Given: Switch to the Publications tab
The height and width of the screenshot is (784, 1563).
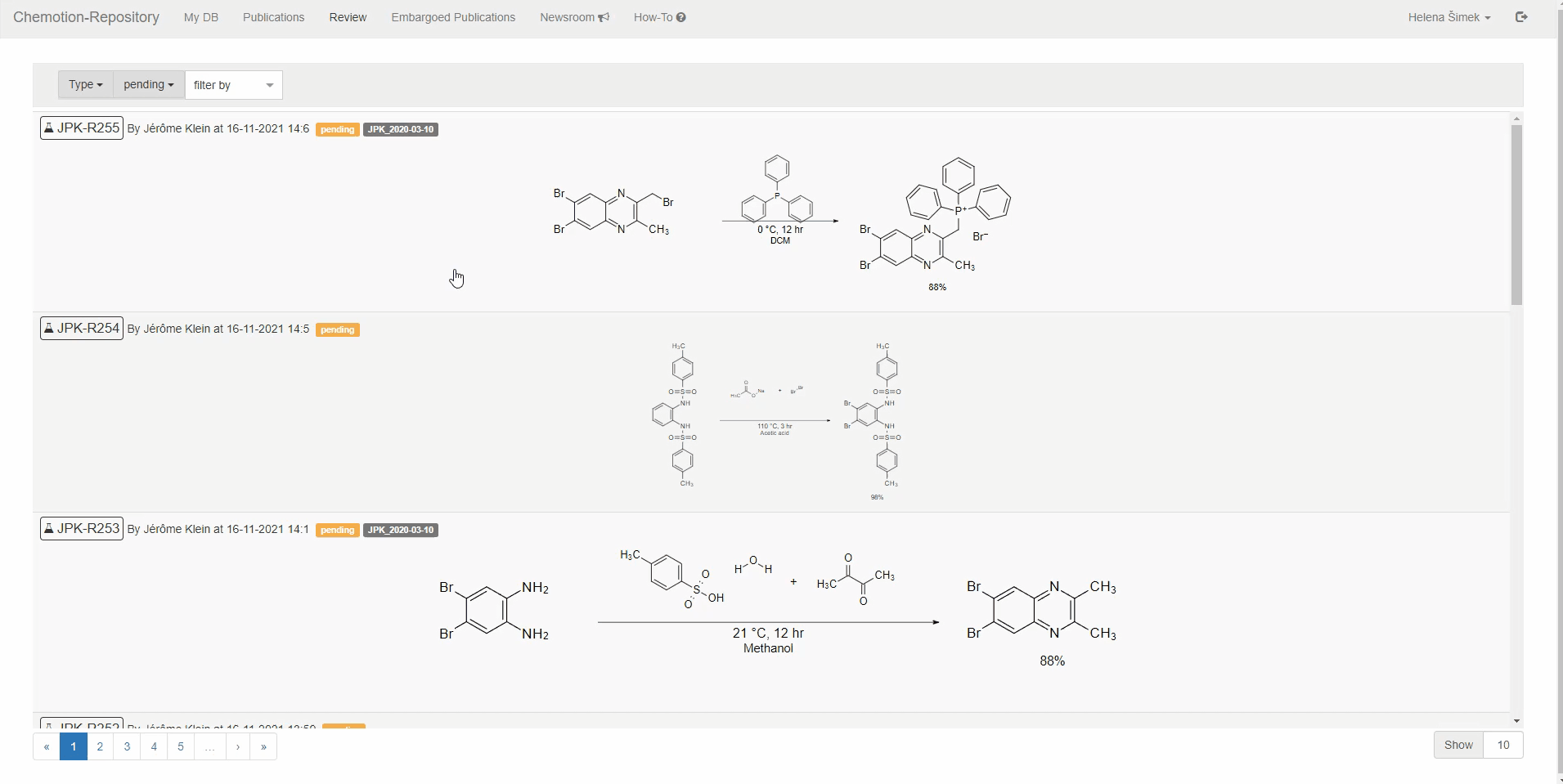Looking at the screenshot, I should pos(273,17).
